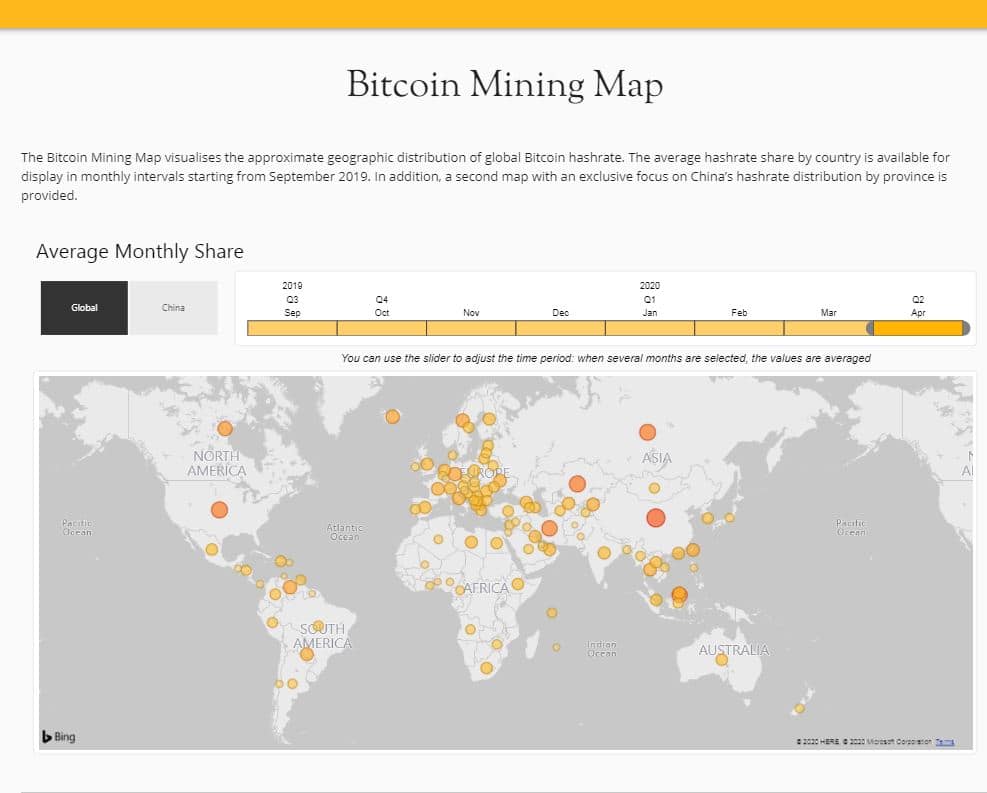Click the New Zealand bubble
Image resolution: width=987 pixels, height=793 pixels.
tap(798, 709)
